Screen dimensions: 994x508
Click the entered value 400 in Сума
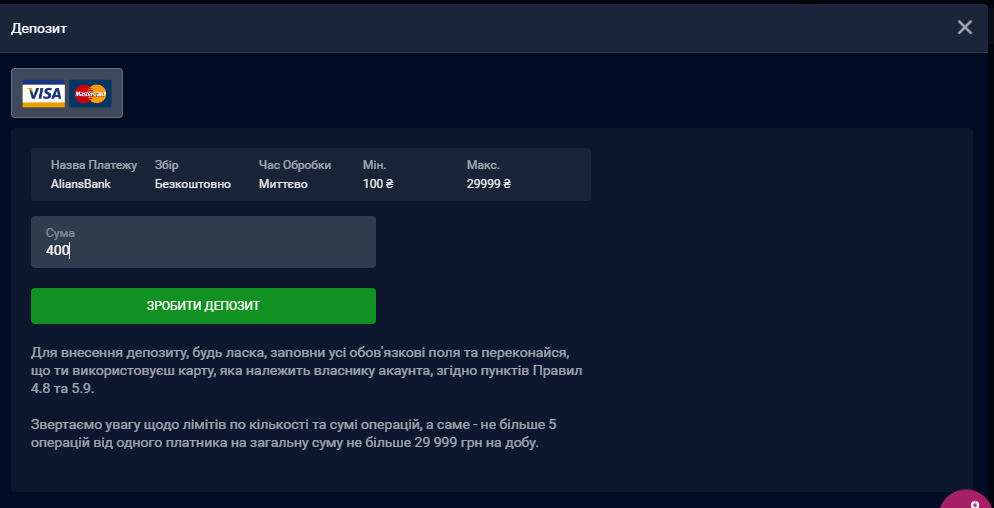pos(58,251)
